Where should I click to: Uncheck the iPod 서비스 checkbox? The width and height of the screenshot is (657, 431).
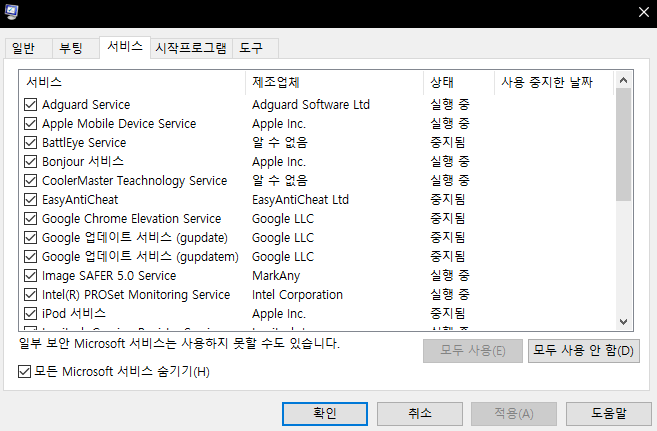(30, 314)
